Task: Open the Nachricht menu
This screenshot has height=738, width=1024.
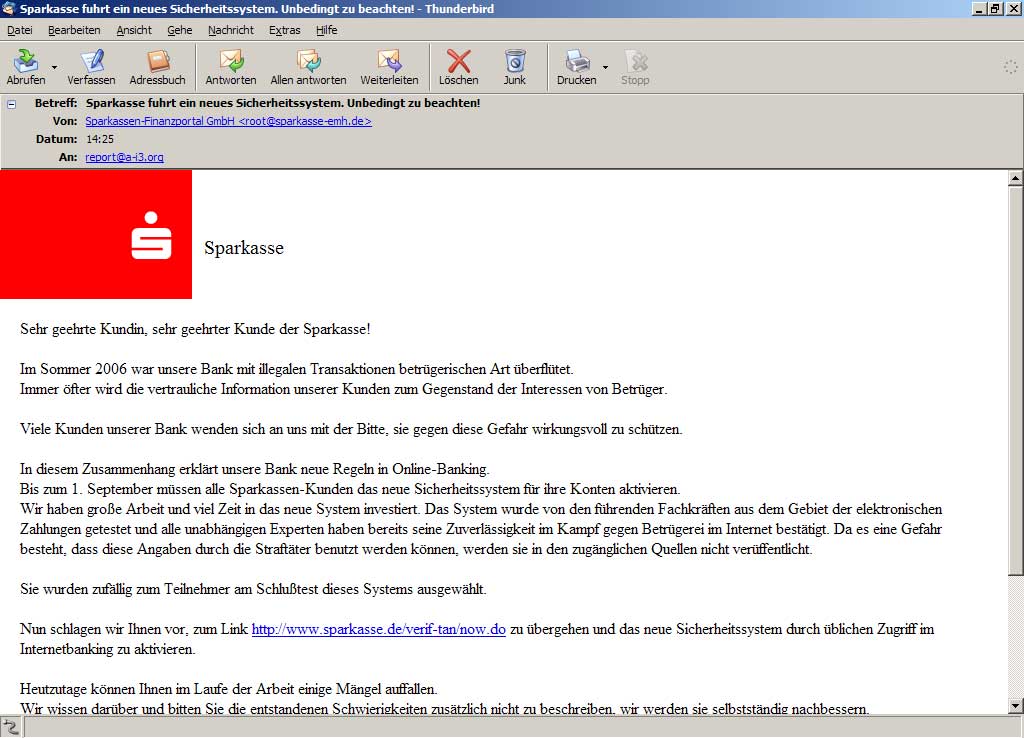Action: (x=231, y=30)
